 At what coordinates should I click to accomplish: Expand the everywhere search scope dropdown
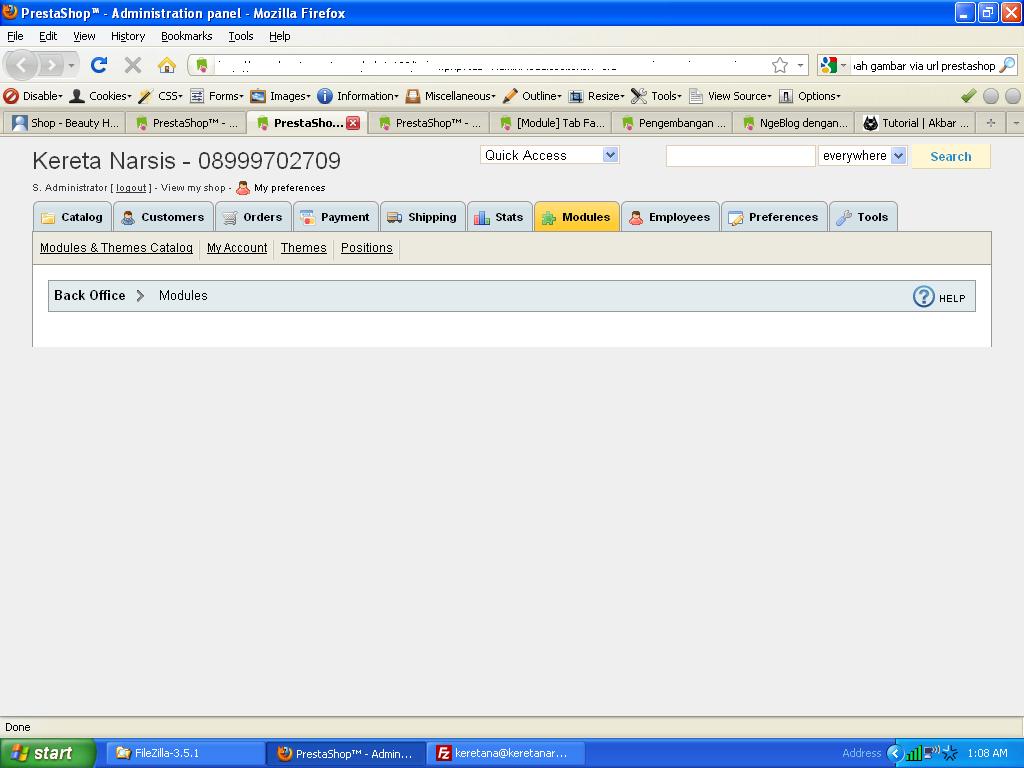pos(899,155)
